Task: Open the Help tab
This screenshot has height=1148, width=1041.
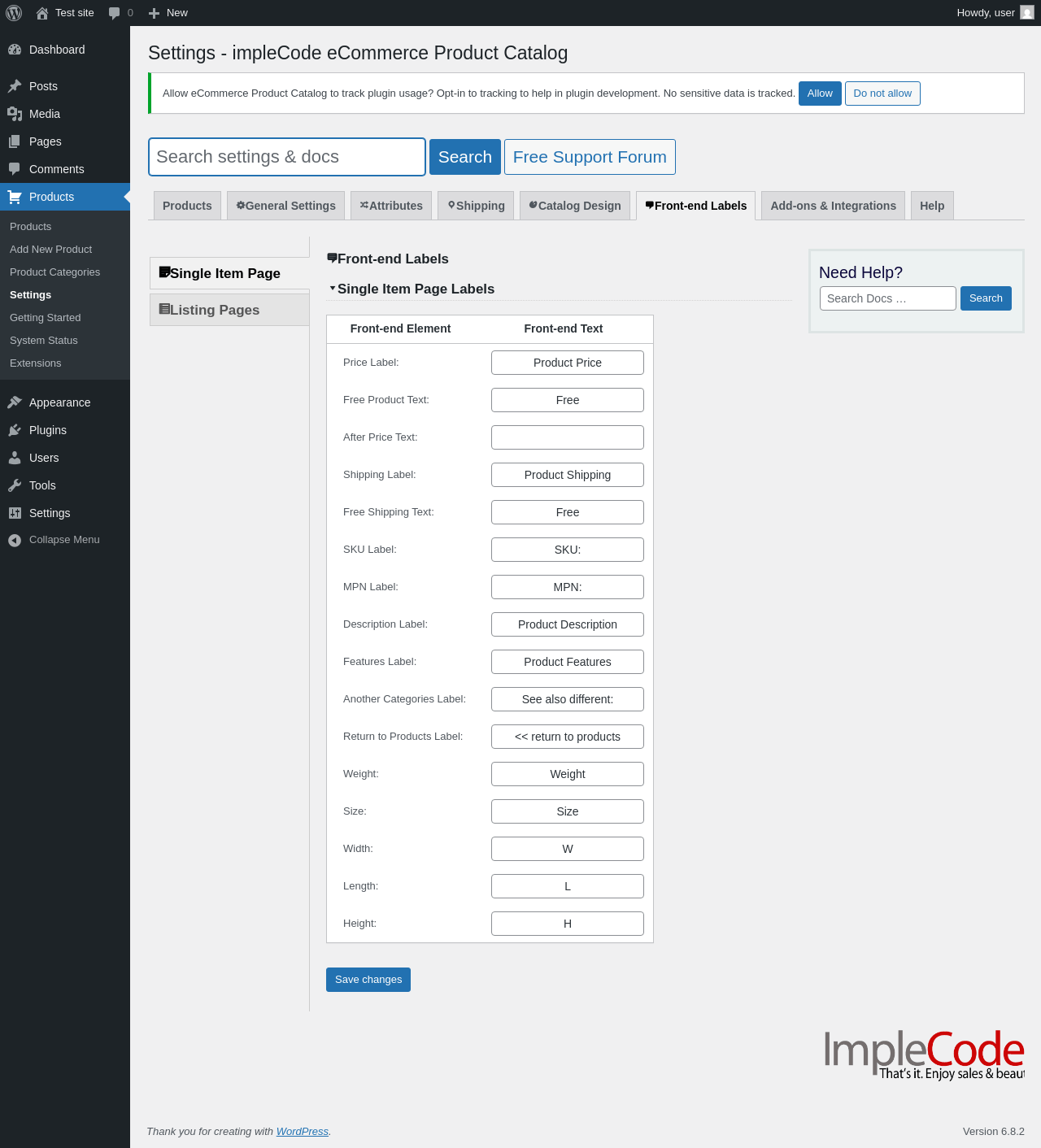Action: (932, 206)
